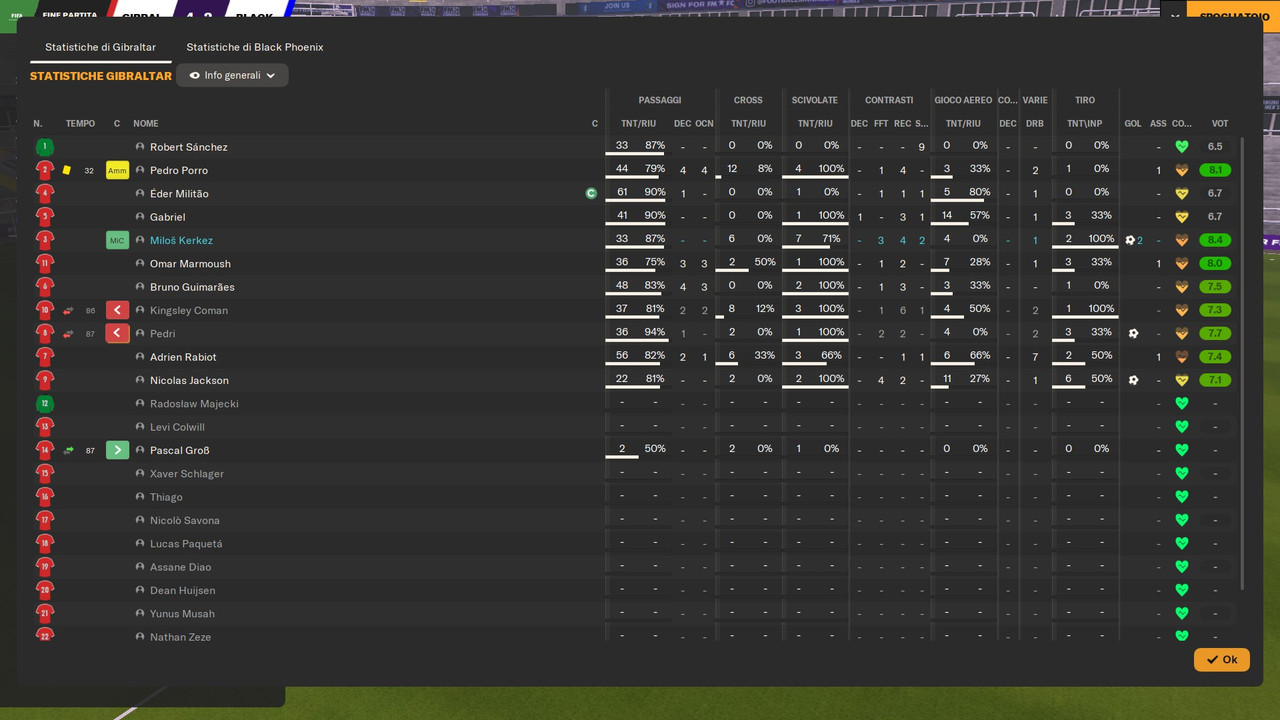
Task: Click Pedro Porro's 8.1 rating badge
Action: 1215,170
